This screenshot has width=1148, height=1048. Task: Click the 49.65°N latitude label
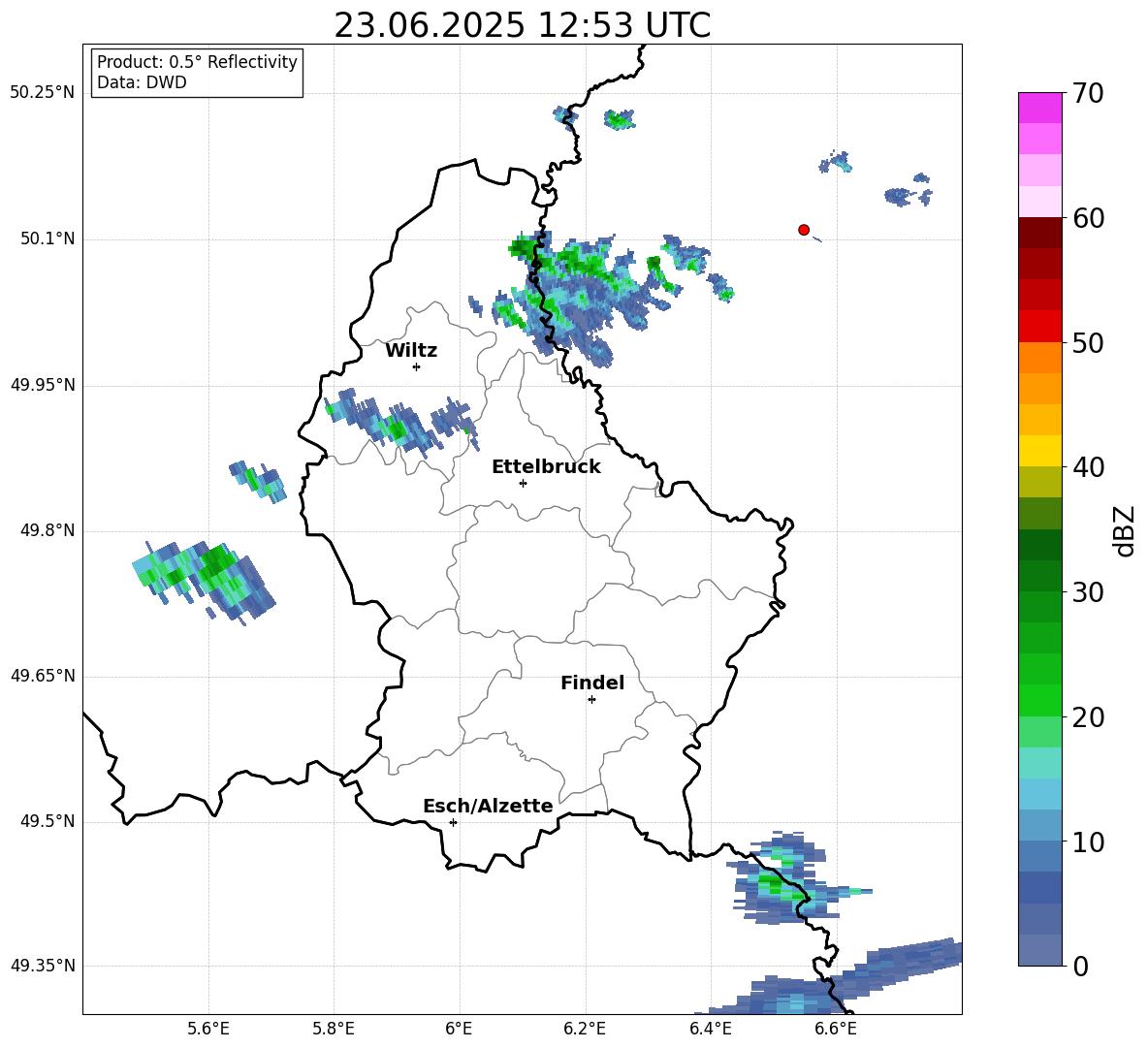pyautogui.click(x=43, y=677)
